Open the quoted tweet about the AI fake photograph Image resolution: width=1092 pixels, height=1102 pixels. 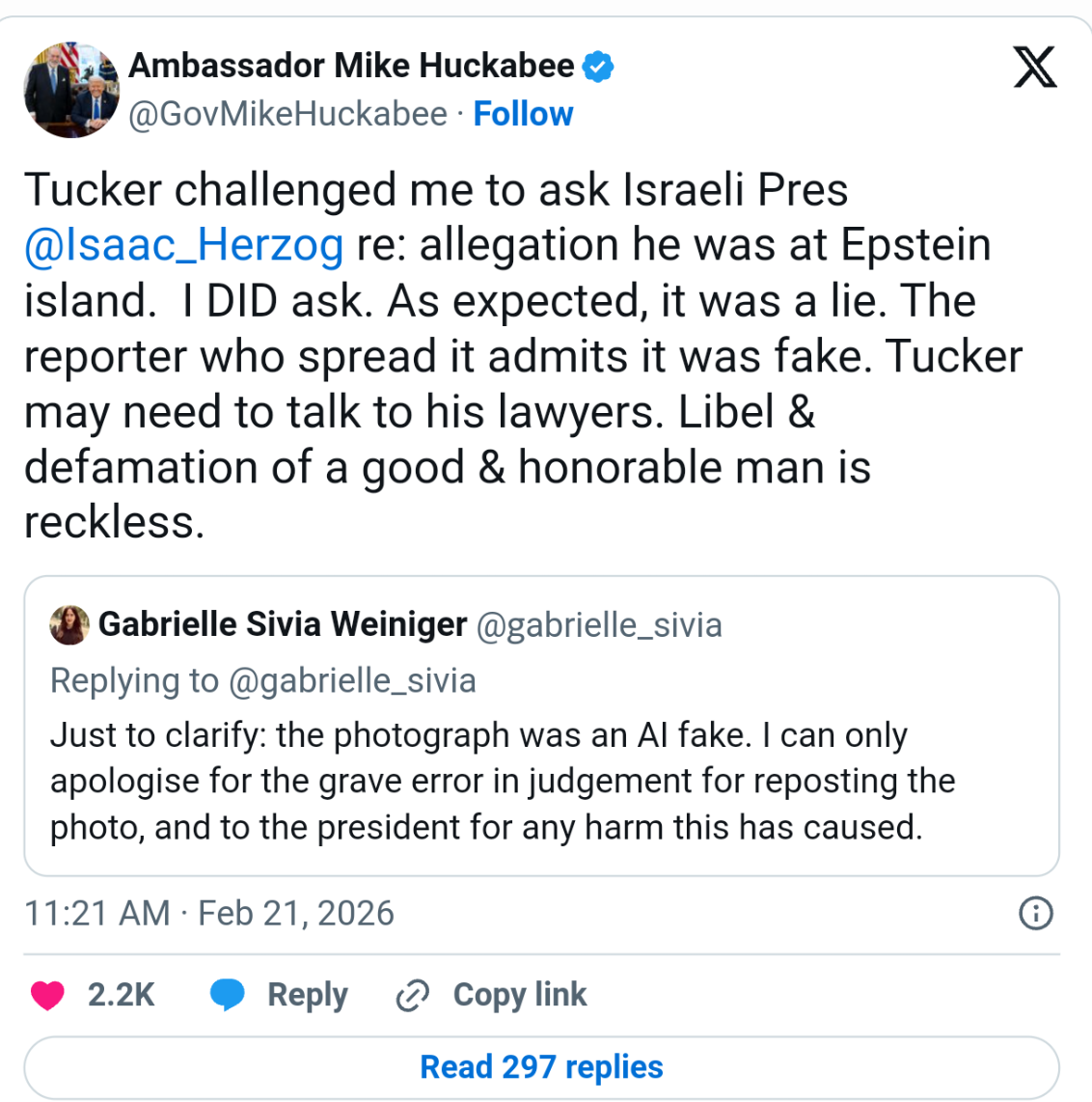(502, 782)
